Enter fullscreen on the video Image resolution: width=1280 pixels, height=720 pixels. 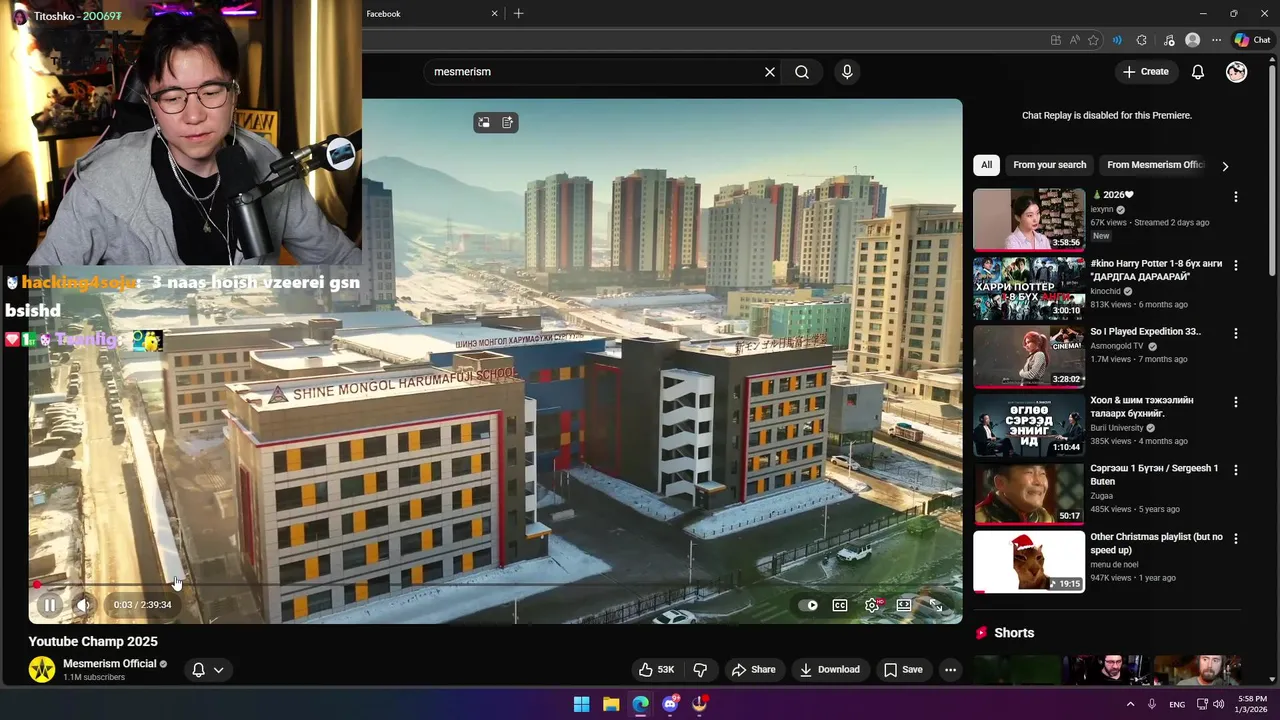point(935,605)
